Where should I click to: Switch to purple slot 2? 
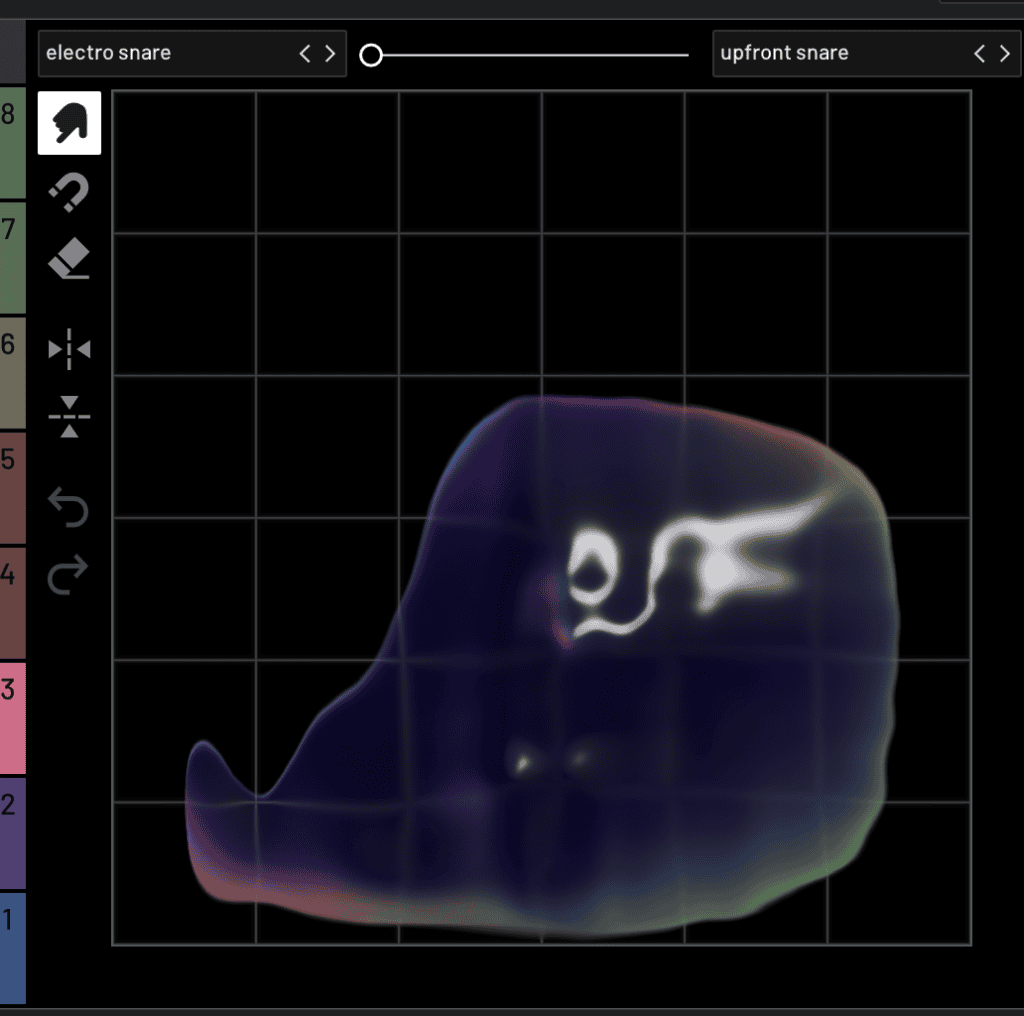(12, 832)
